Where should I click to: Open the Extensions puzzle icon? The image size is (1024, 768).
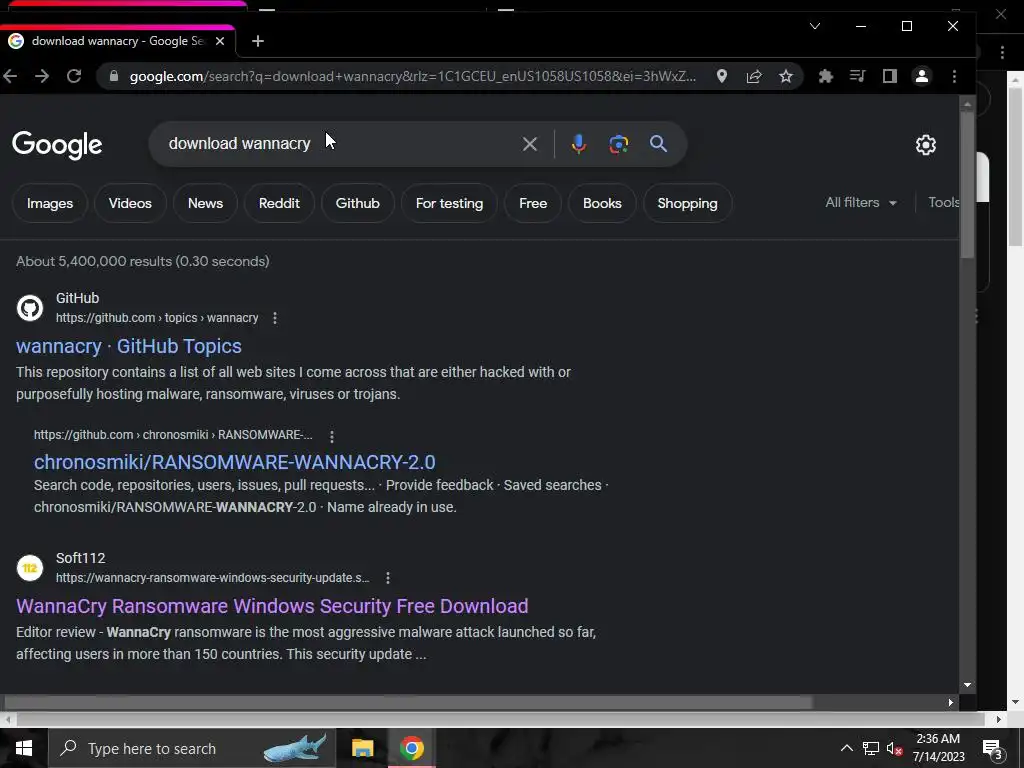pyautogui.click(x=825, y=76)
